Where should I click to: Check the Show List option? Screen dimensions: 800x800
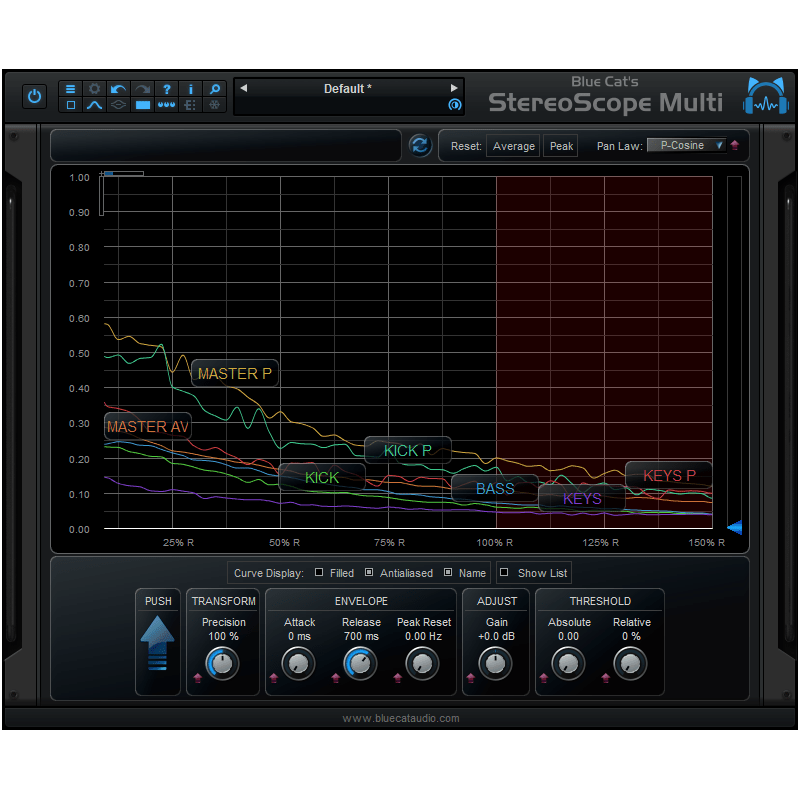505,573
